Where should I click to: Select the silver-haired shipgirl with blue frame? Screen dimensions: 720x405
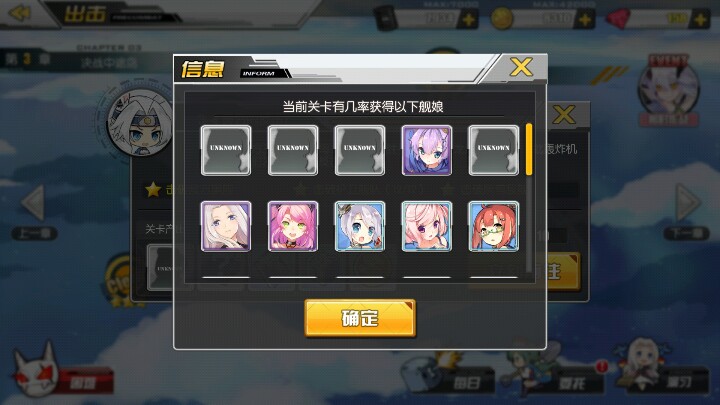(360, 226)
